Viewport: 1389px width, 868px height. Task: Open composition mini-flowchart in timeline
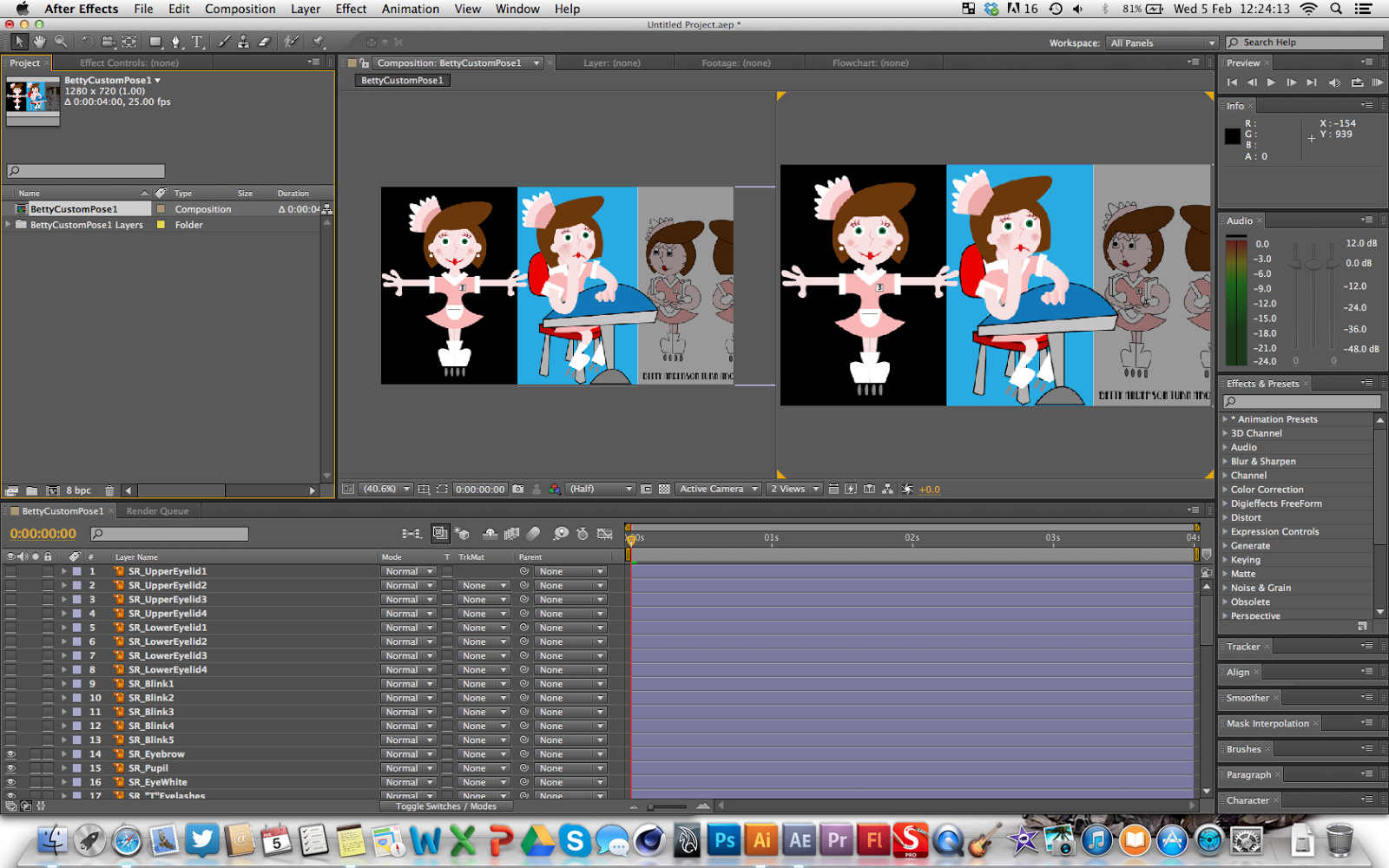[x=411, y=534]
